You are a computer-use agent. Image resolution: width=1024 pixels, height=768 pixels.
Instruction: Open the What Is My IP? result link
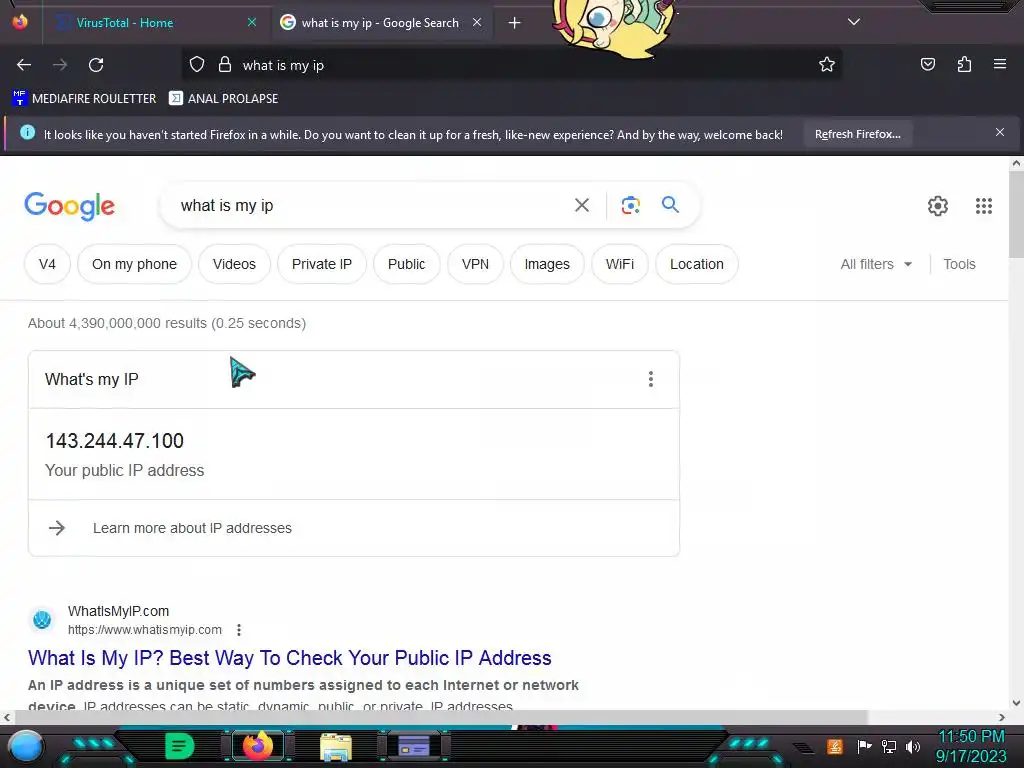point(289,658)
